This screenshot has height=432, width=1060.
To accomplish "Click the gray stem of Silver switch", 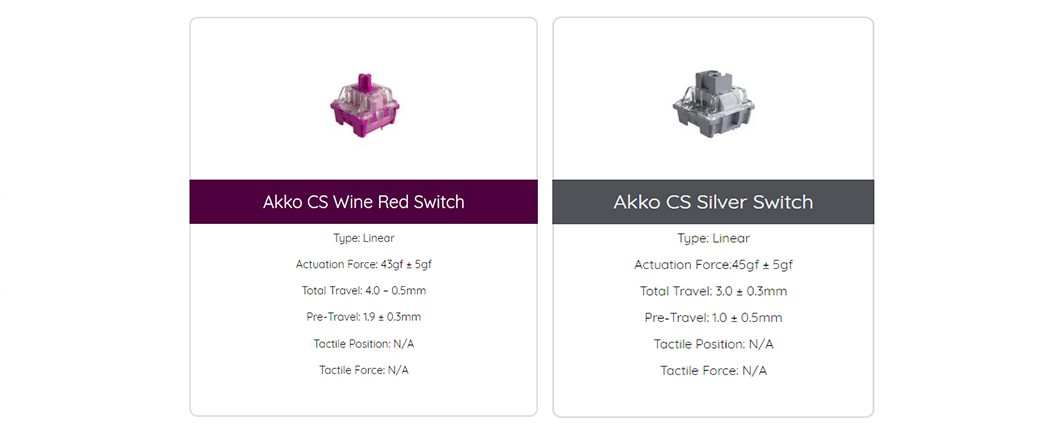I will 713,82.
